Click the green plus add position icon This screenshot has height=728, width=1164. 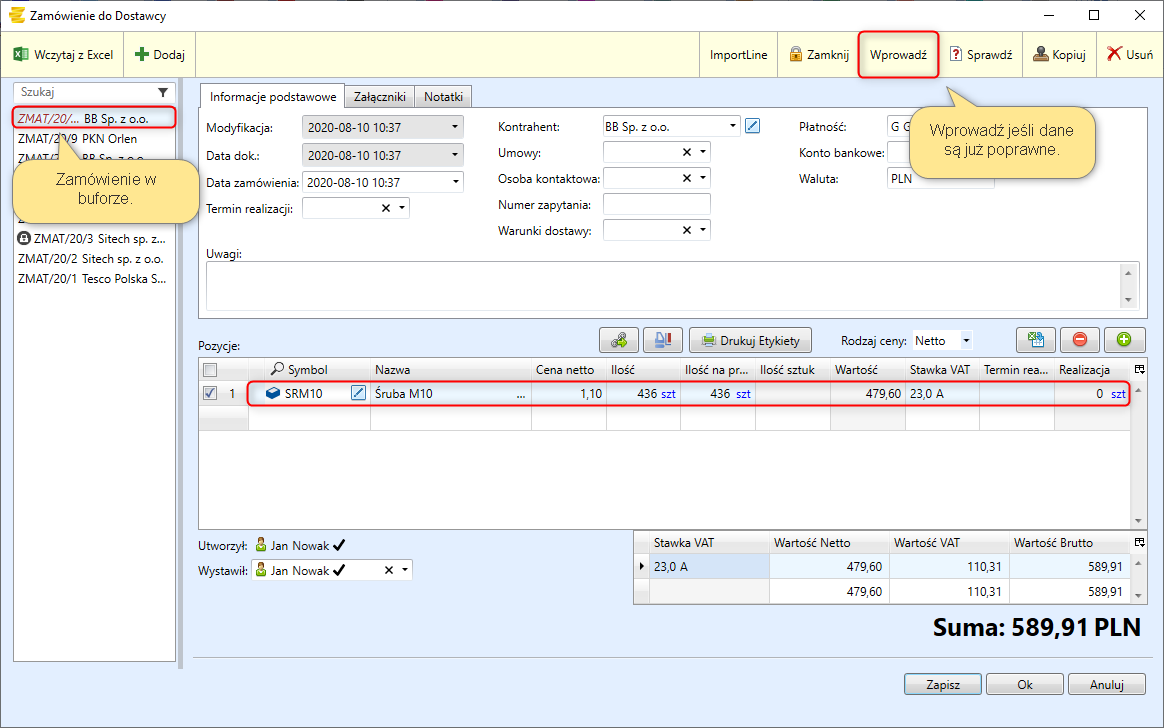(1124, 340)
